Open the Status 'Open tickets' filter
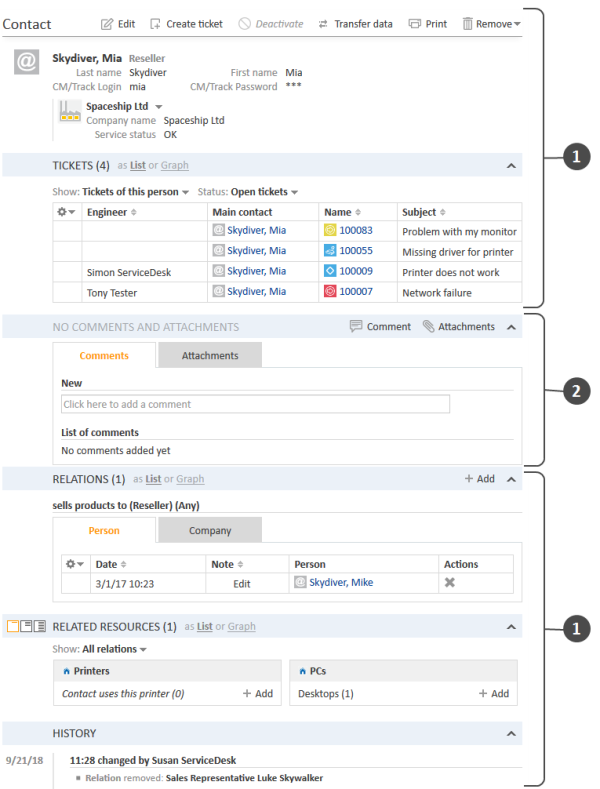This screenshot has height=789, width=600. 265,192
